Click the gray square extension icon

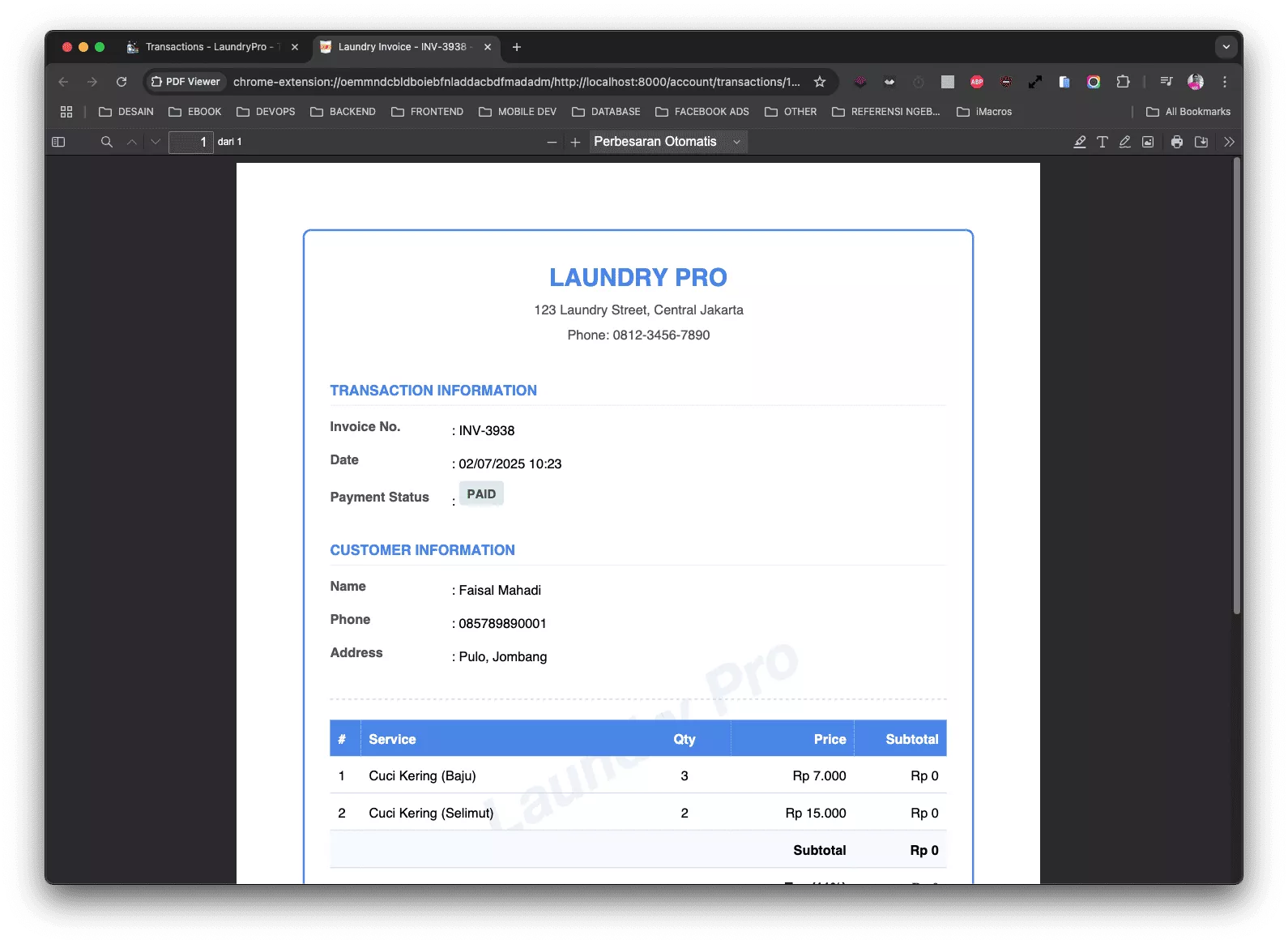point(948,82)
